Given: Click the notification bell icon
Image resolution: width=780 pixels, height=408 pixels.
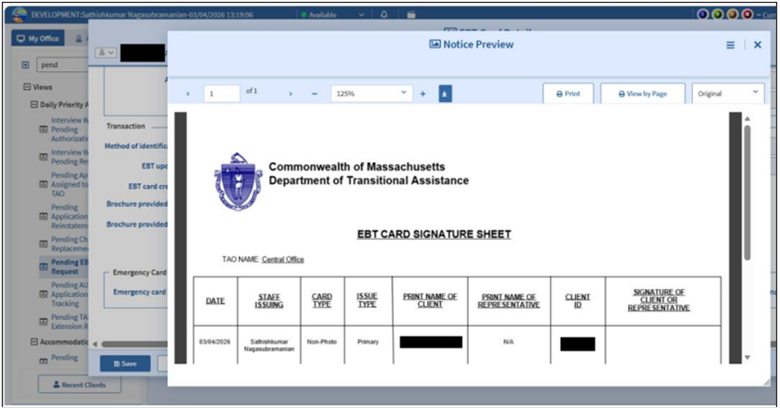Looking at the screenshot, I should 384,14.
